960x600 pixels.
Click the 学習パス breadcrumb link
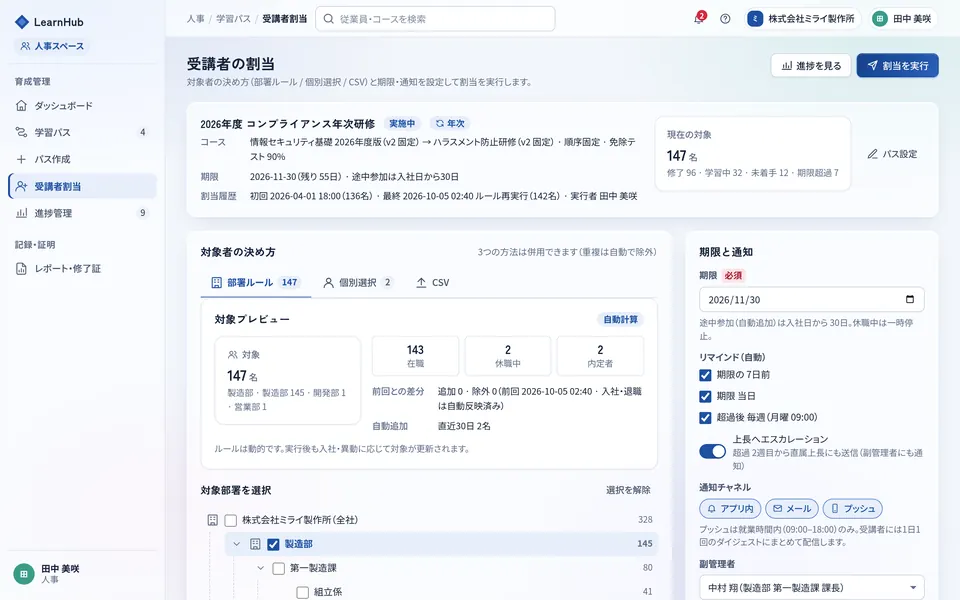[233, 19]
